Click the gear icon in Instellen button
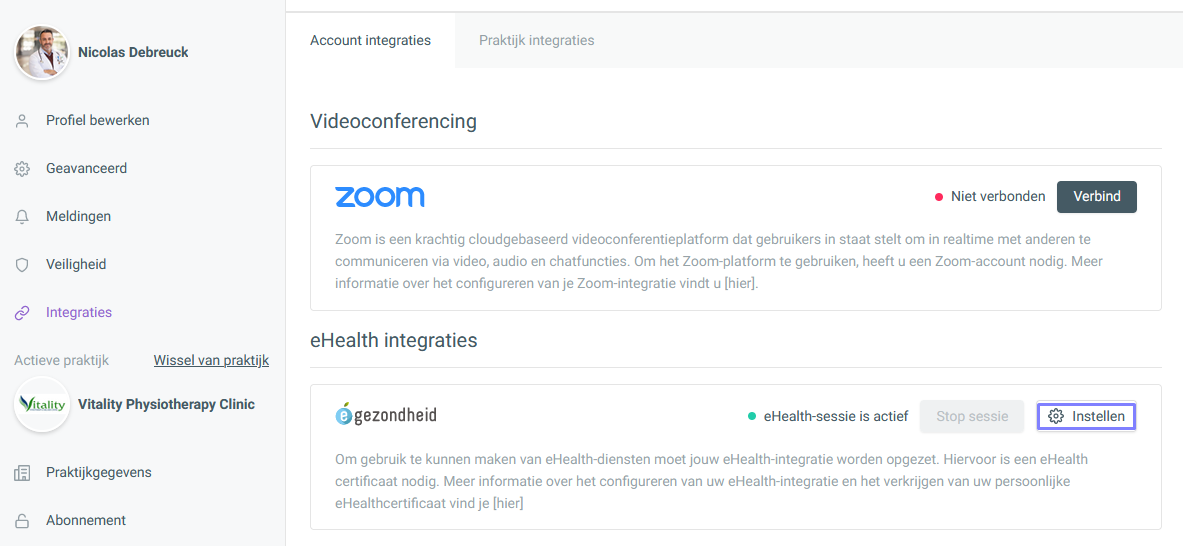1183x546 pixels. click(x=1055, y=416)
